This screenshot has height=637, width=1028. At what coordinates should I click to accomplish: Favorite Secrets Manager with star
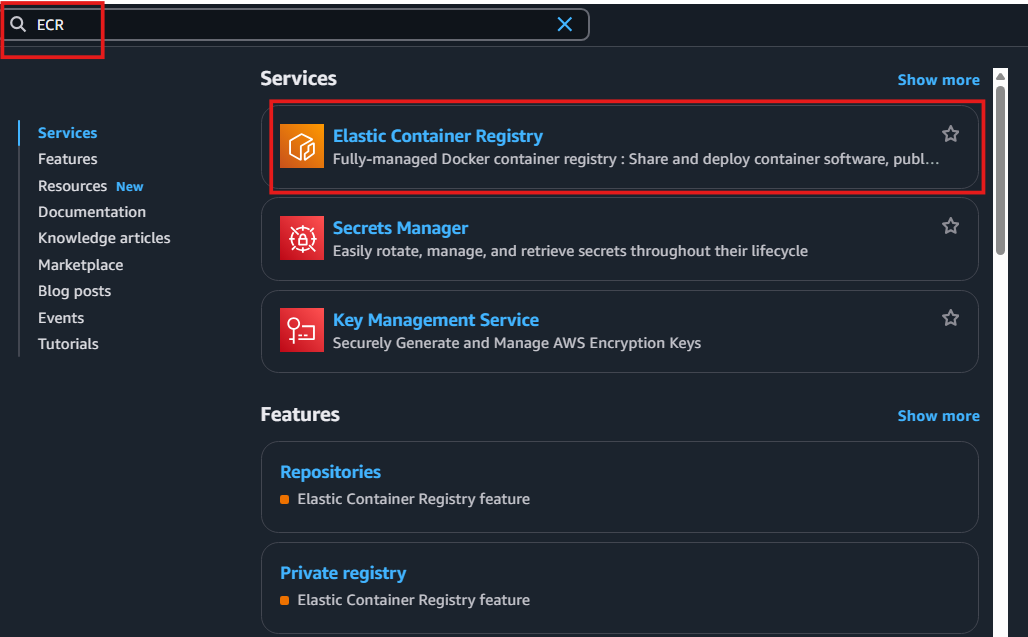tap(950, 226)
